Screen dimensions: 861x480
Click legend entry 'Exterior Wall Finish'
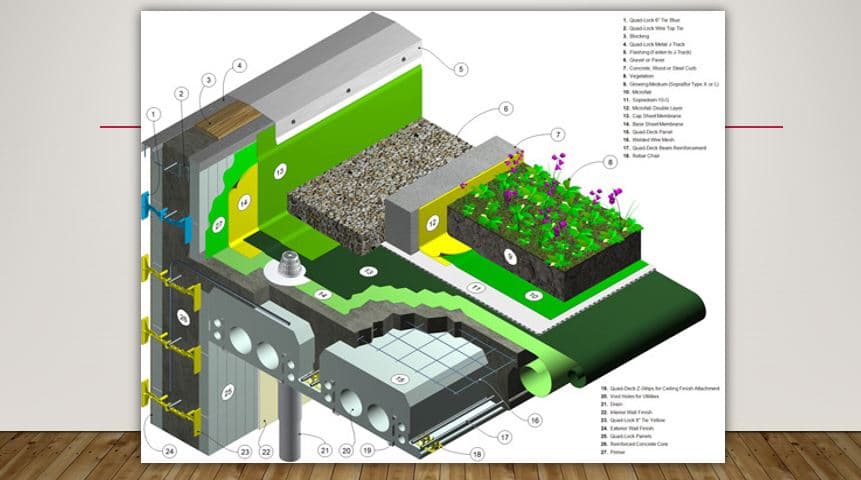pos(632,428)
